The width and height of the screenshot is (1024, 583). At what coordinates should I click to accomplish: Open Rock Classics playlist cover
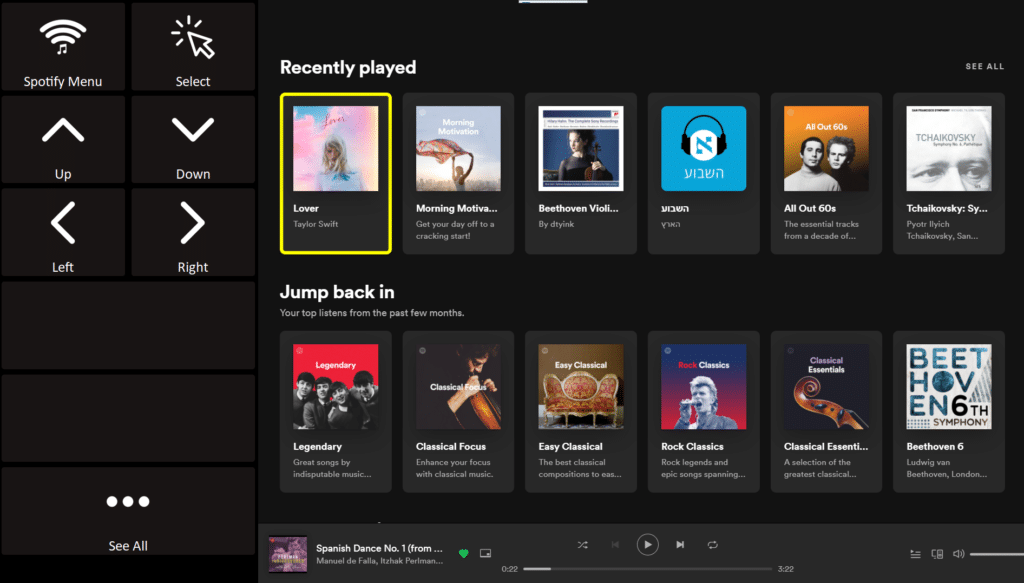click(703, 386)
